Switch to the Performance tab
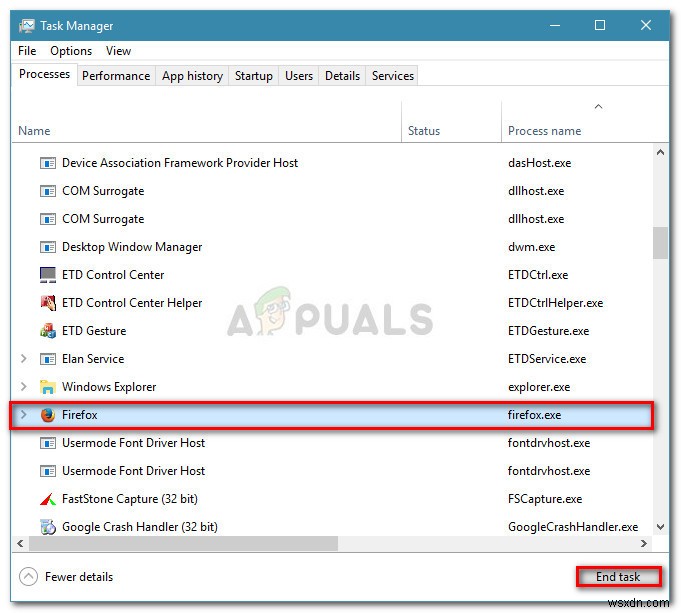This screenshot has width=681, height=613. tap(116, 76)
